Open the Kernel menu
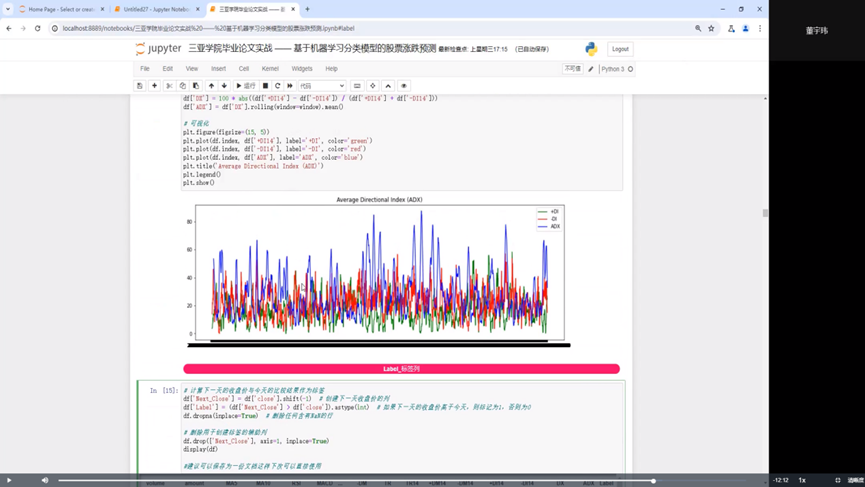Screen dimensions: 865x487 click(270, 69)
